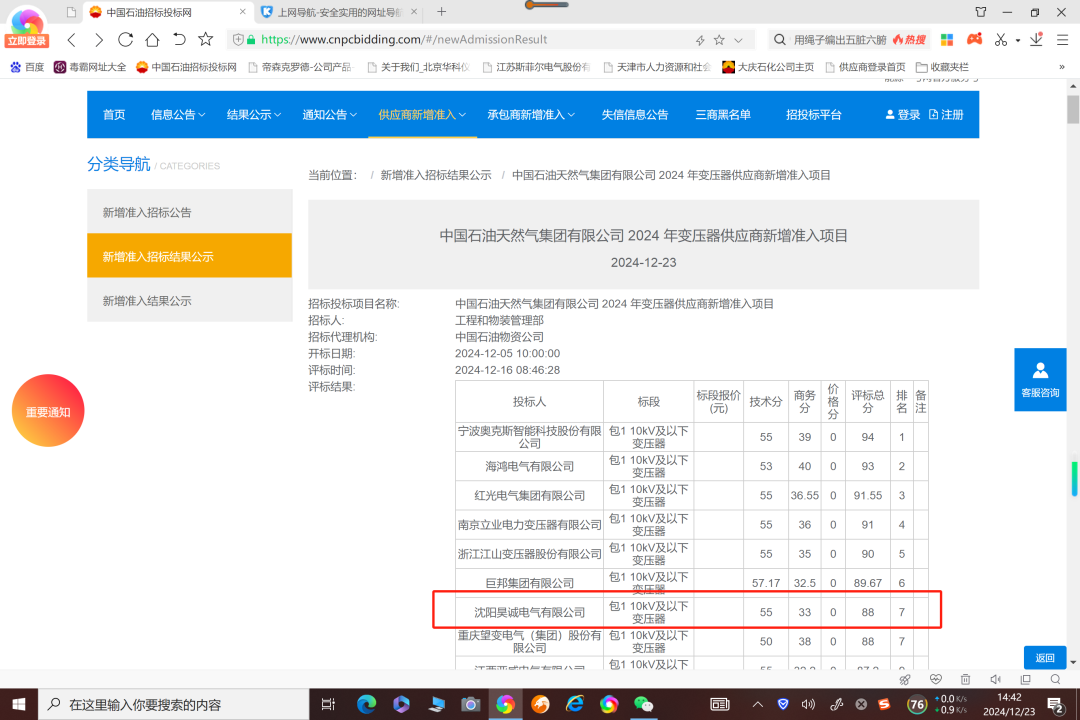
Task: Expand more bookmarks with double chevron
Action: point(1061,67)
